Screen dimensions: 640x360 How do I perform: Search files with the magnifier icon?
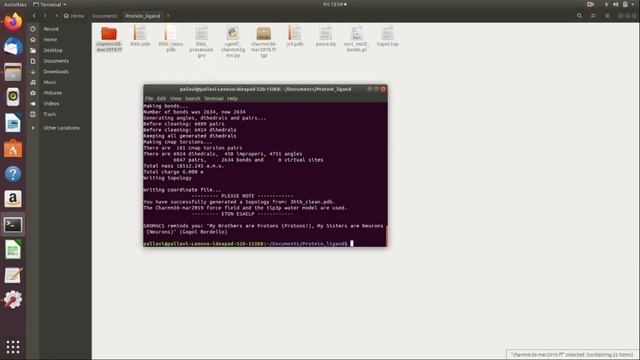coord(579,16)
